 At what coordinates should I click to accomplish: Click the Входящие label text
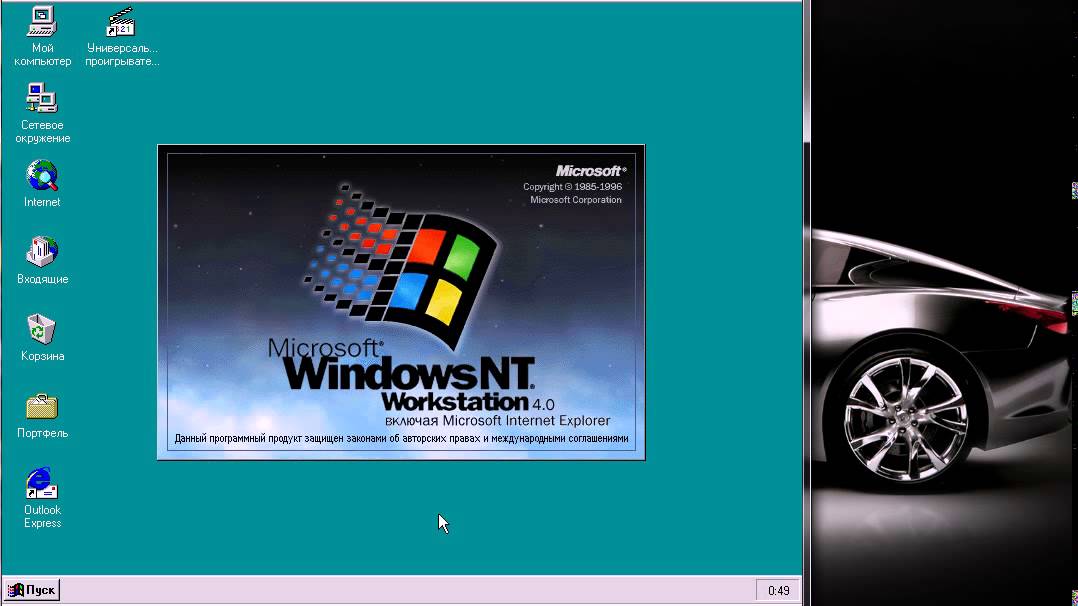click(x=43, y=279)
